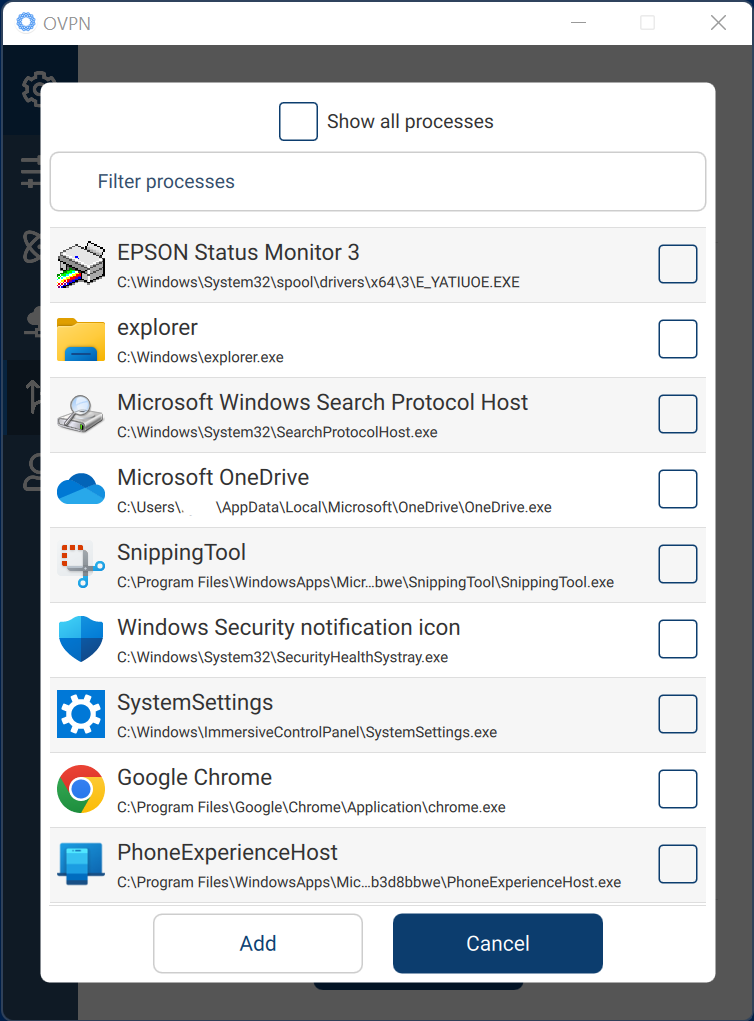Click the Google Chrome name text
The image size is (754, 1021).
point(195,777)
